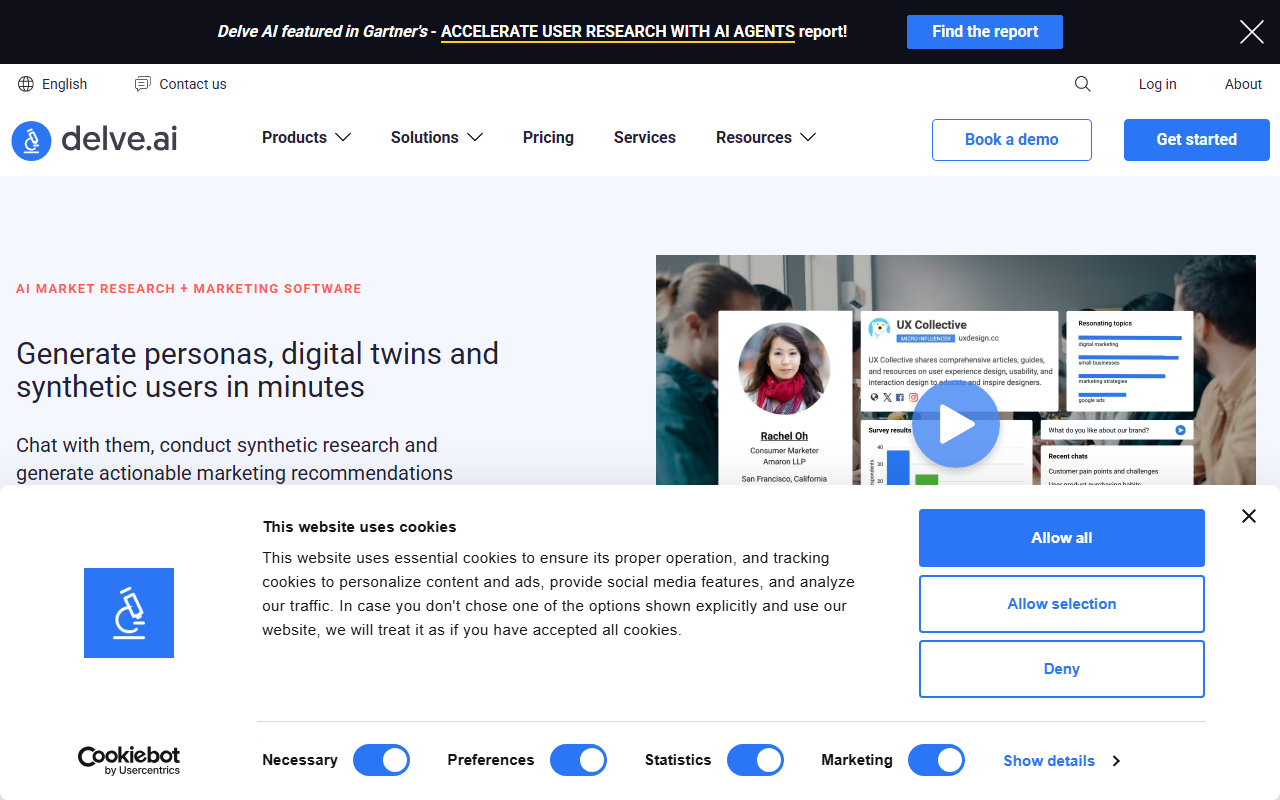
Task: Switch off Marketing cookies toggle
Action: pyautogui.click(x=936, y=760)
